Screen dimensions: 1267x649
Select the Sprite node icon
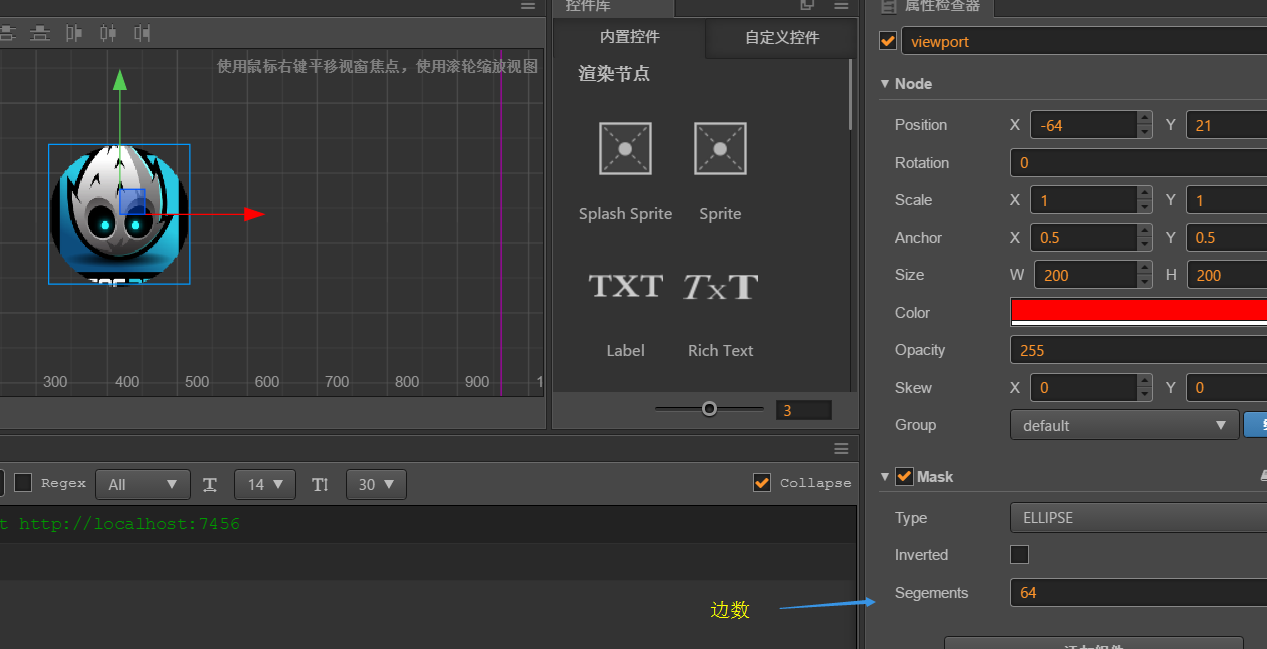719,148
